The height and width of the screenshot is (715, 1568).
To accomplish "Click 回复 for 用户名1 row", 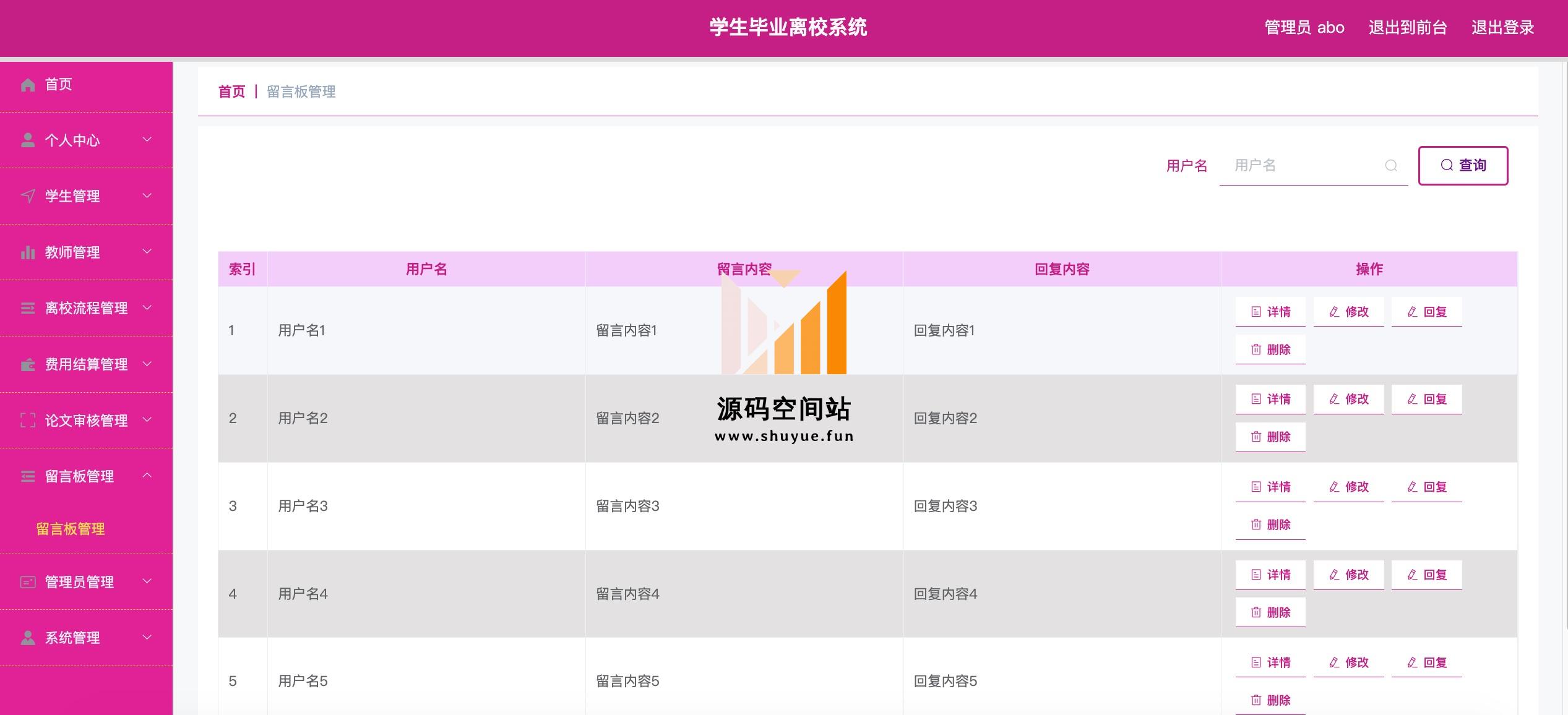I will [x=1426, y=312].
